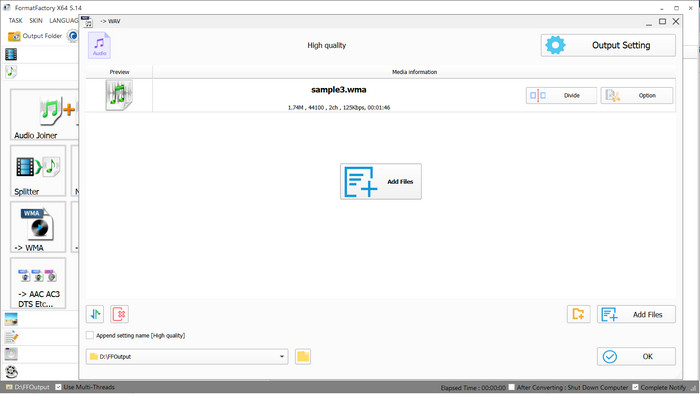Open the ROM device/DVD category icon
Image resolution: width=700 pixels, height=394 pixels.
click(x=11, y=354)
